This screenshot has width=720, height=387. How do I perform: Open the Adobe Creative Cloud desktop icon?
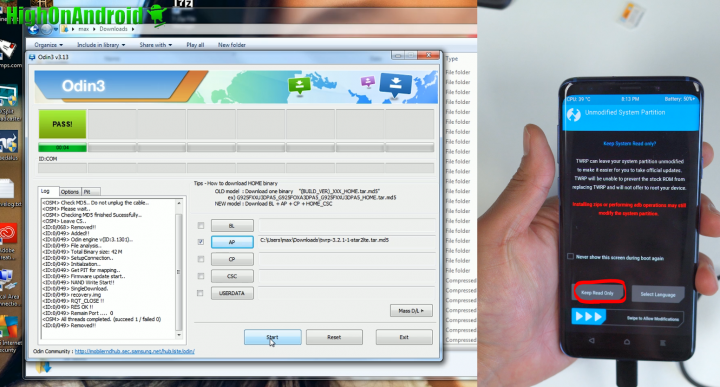pyautogui.click(x=8, y=234)
